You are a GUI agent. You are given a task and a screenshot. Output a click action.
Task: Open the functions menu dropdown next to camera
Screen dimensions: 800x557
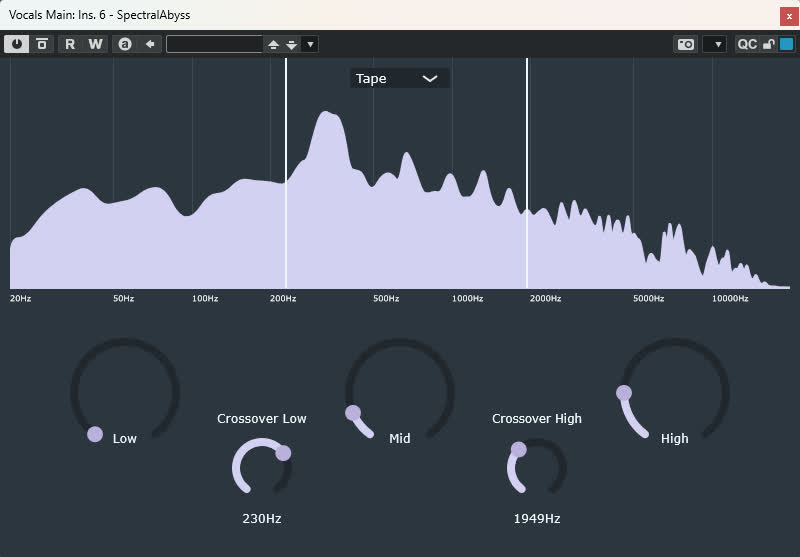point(715,44)
